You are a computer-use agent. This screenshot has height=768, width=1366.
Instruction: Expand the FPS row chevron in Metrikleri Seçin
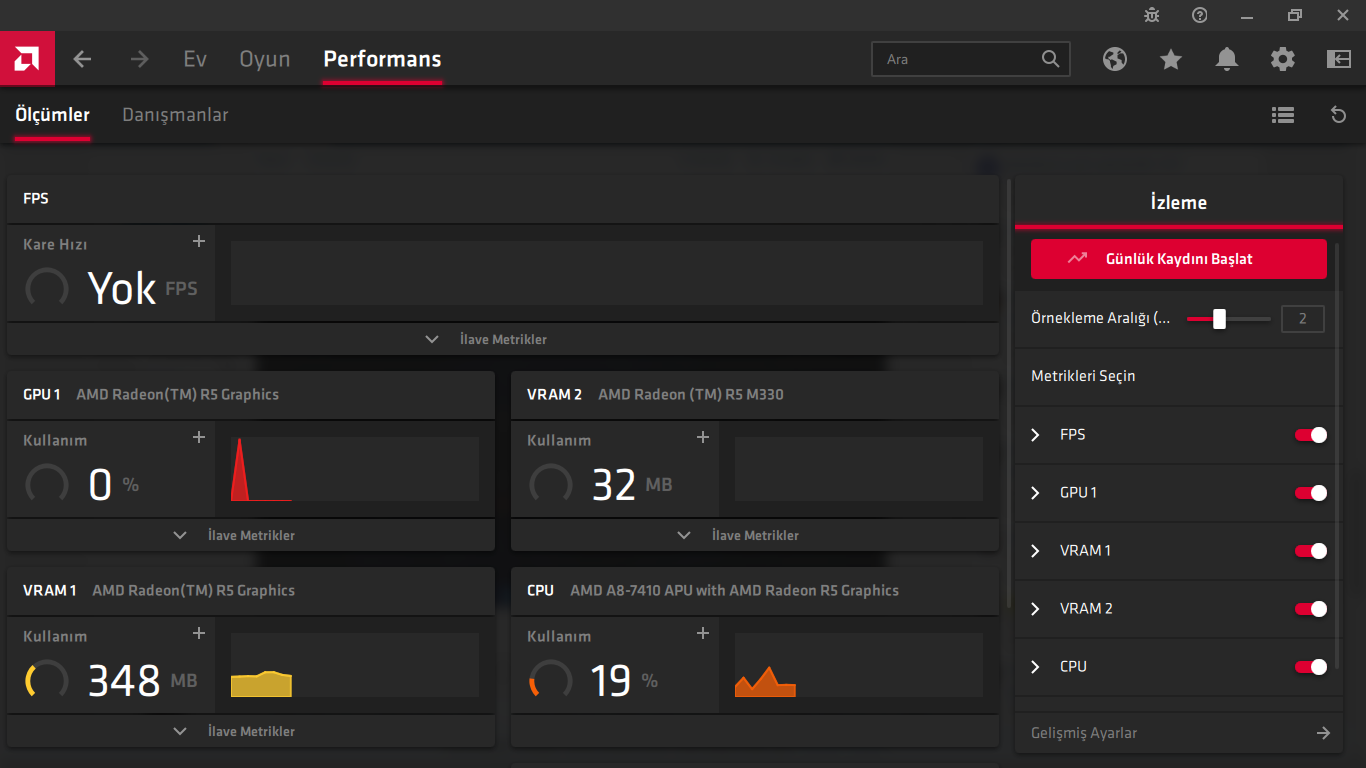[x=1036, y=435]
